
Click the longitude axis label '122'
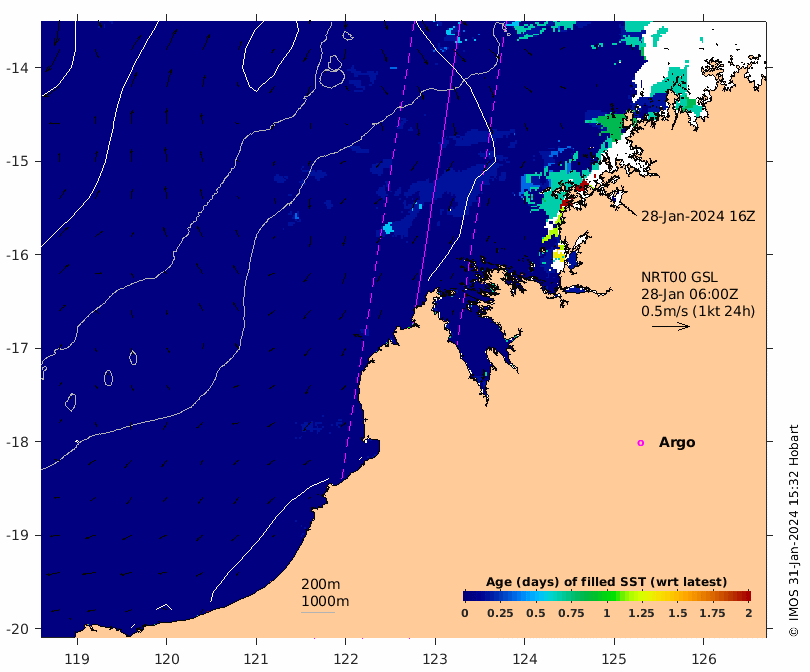tap(346, 659)
